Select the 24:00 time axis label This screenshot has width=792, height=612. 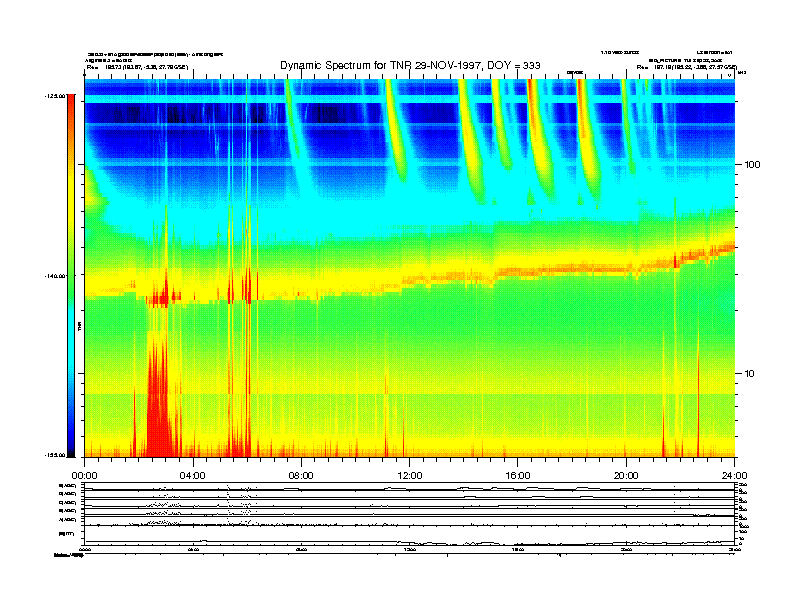(734, 476)
